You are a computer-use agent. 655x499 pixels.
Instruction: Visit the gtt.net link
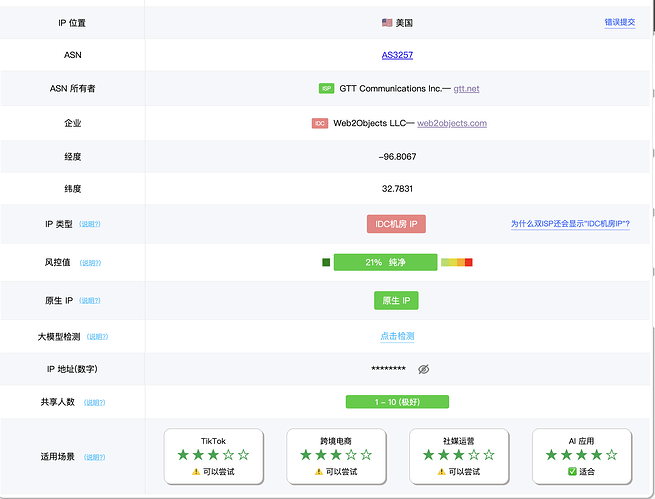[466, 89]
